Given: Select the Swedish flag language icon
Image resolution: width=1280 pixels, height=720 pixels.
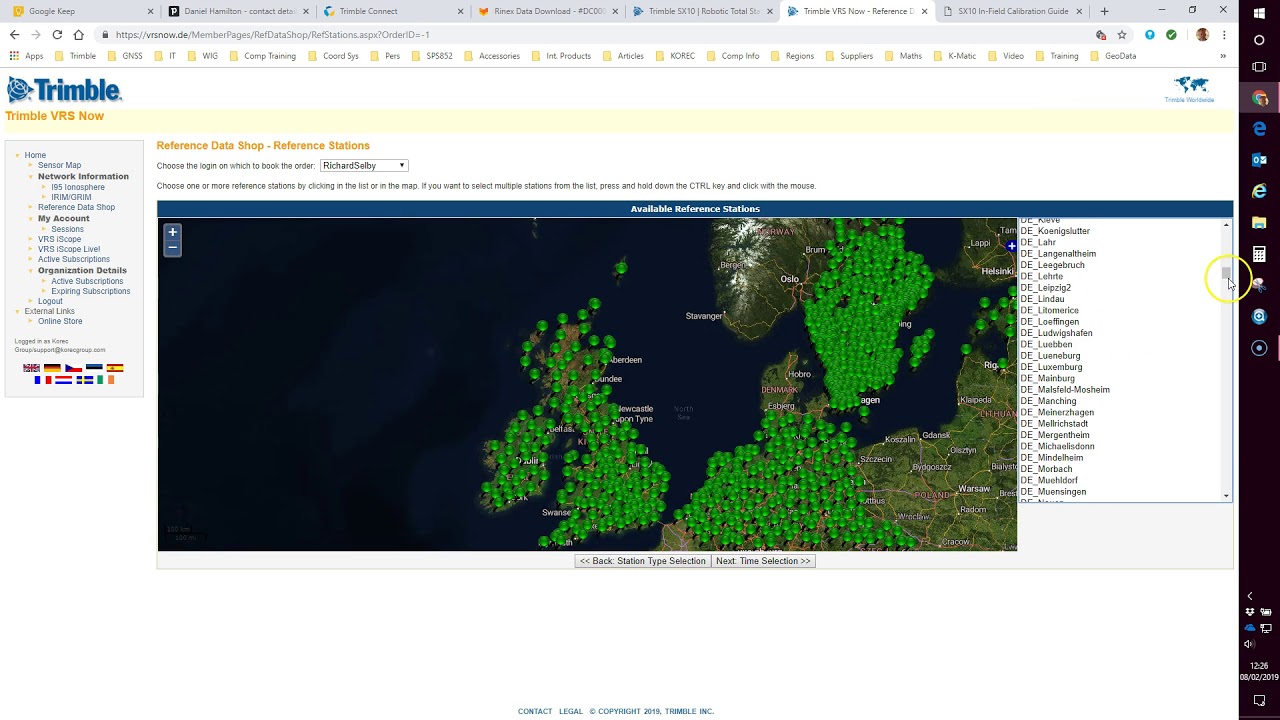Looking at the screenshot, I should (x=85, y=380).
